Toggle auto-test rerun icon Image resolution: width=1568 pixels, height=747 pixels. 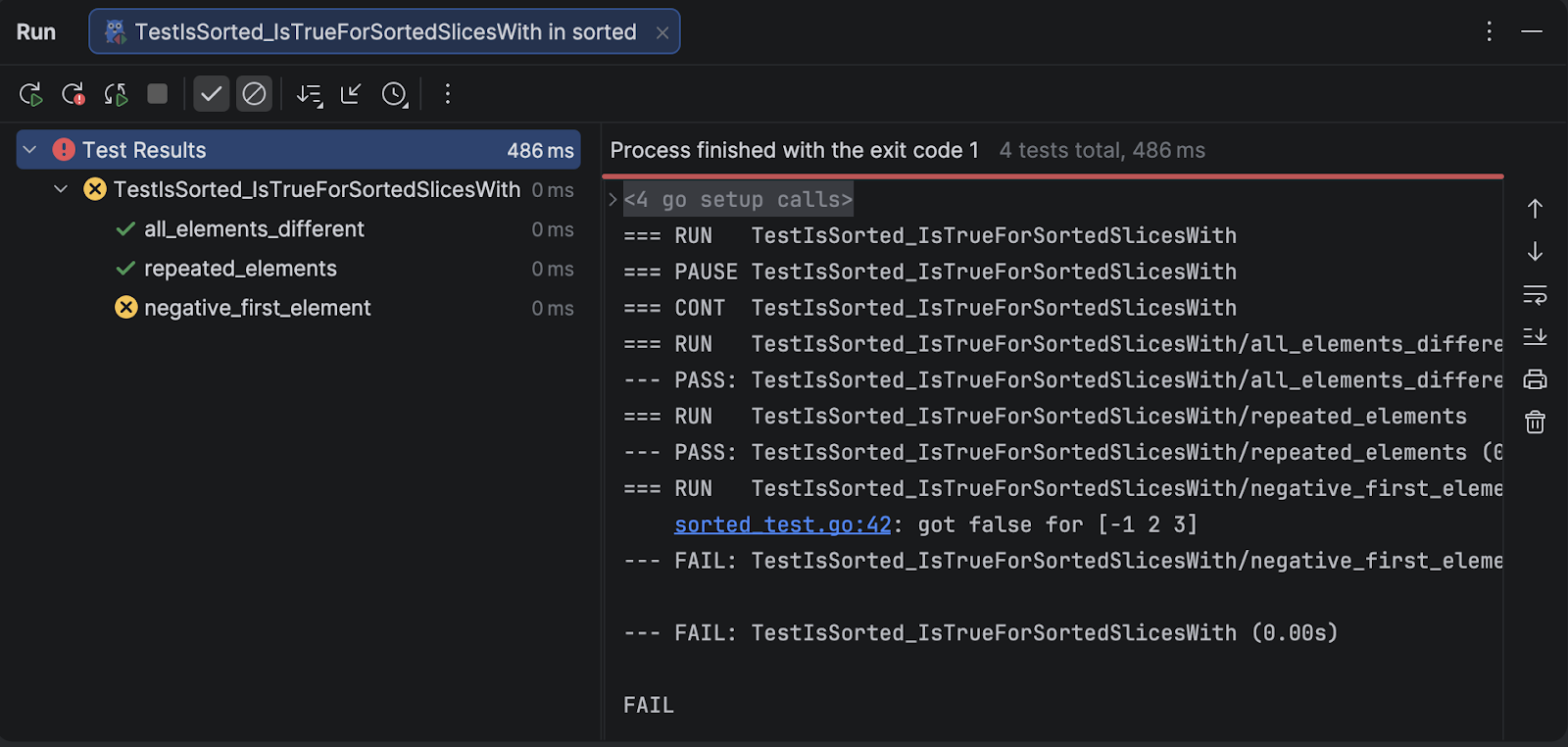click(x=116, y=94)
